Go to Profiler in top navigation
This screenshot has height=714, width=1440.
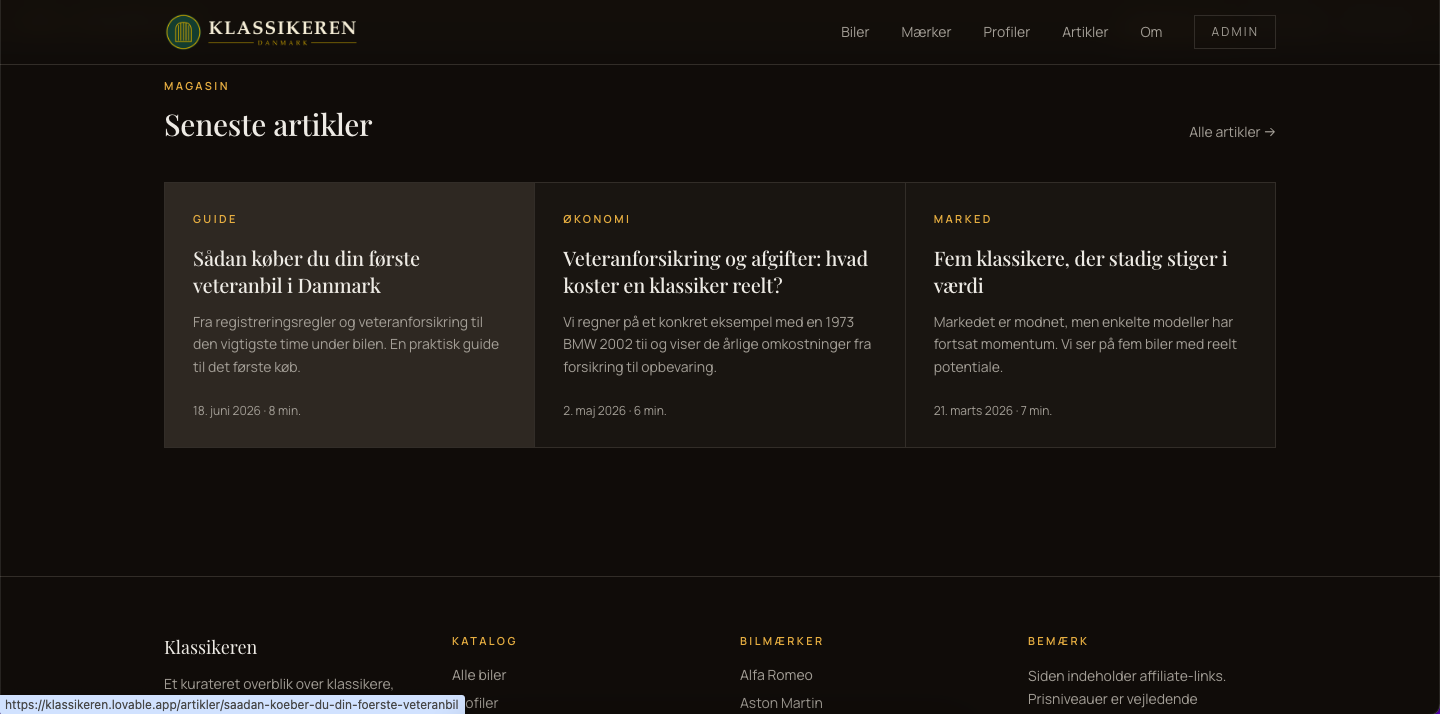coord(1006,32)
